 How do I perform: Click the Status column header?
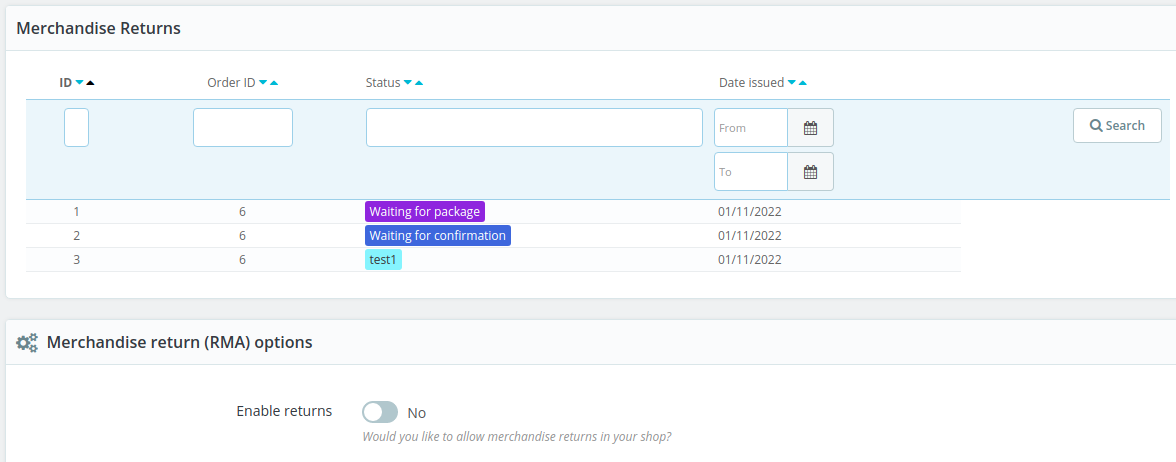(x=382, y=83)
